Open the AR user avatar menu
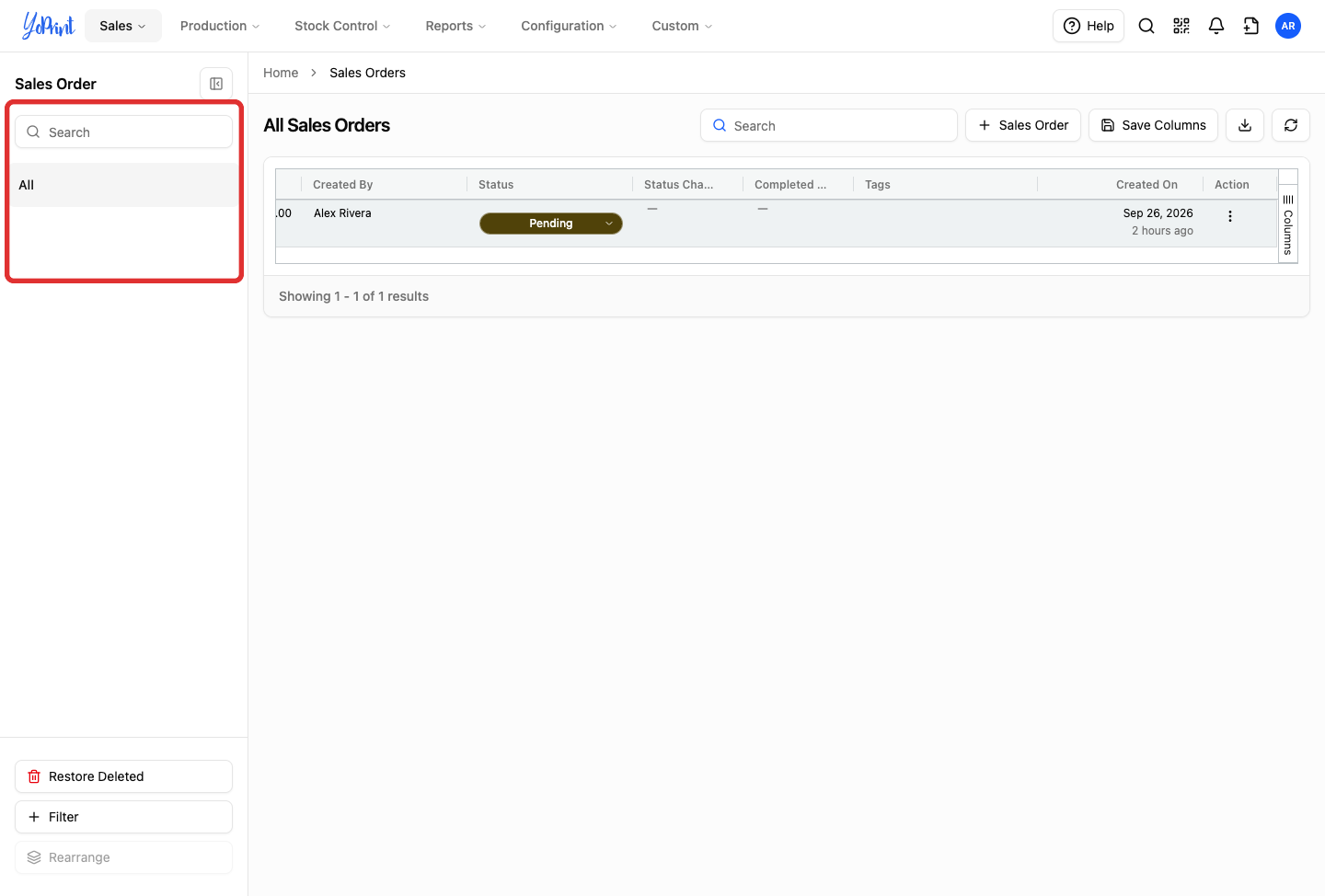The width and height of the screenshot is (1325, 896). 1288,26
